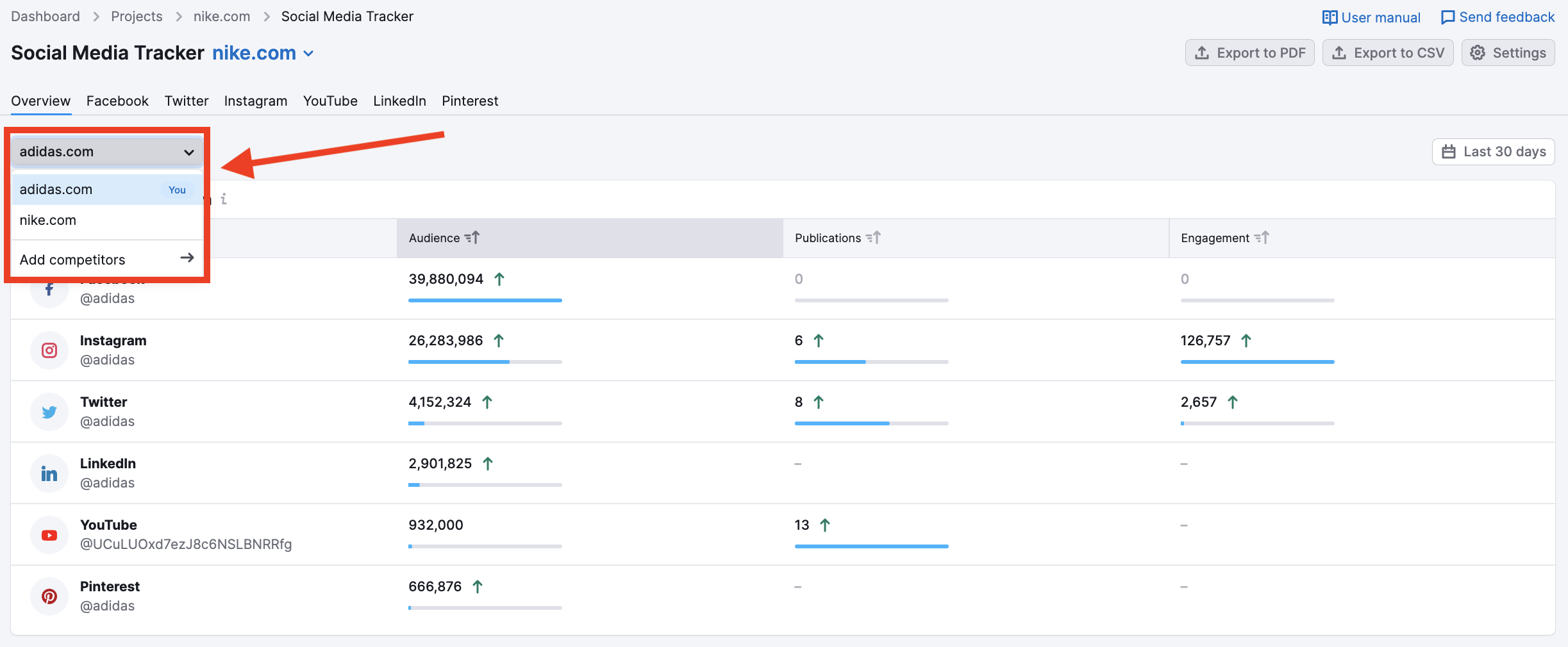
Task: Click the LinkedIn icon in the table
Action: [x=49, y=473]
